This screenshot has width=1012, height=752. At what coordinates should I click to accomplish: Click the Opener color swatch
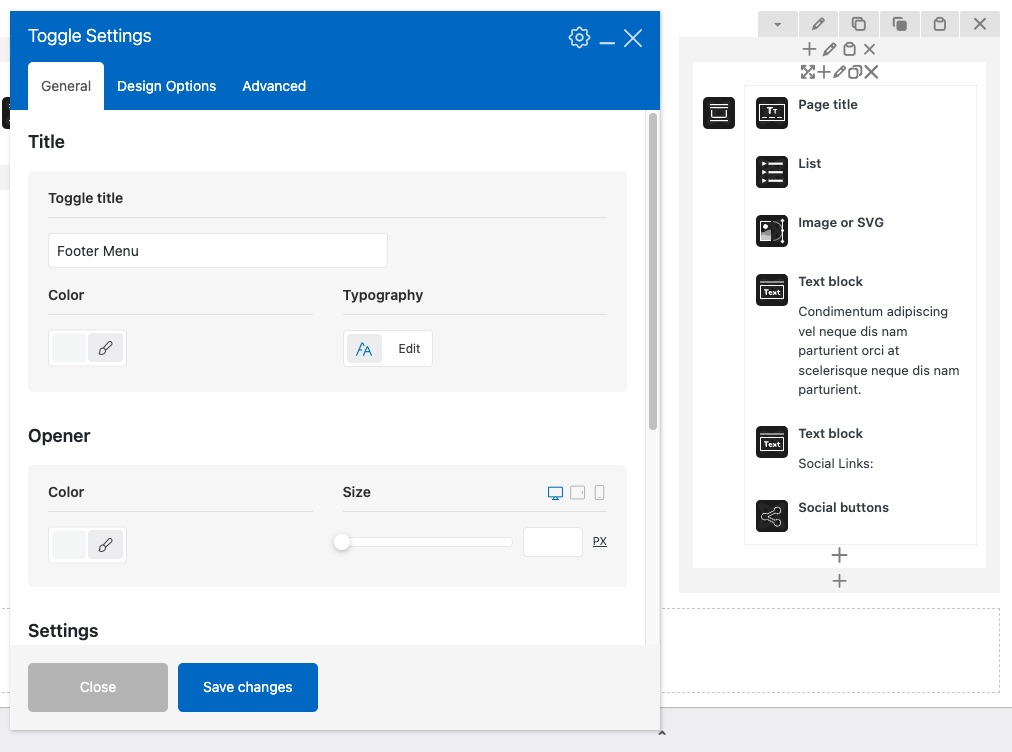tap(69, 545)
